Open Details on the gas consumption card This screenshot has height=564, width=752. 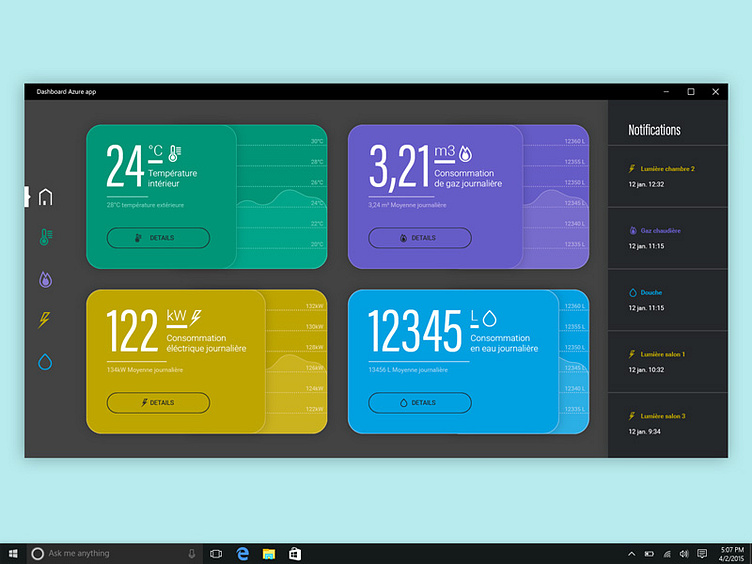tap(419, 238)
